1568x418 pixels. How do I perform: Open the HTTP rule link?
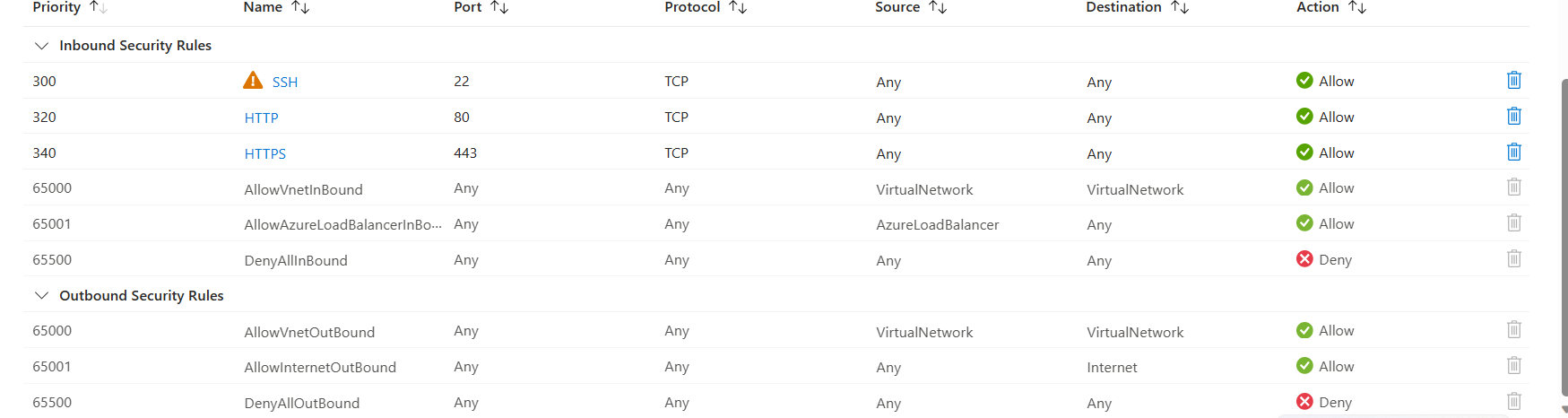(262, 118)
